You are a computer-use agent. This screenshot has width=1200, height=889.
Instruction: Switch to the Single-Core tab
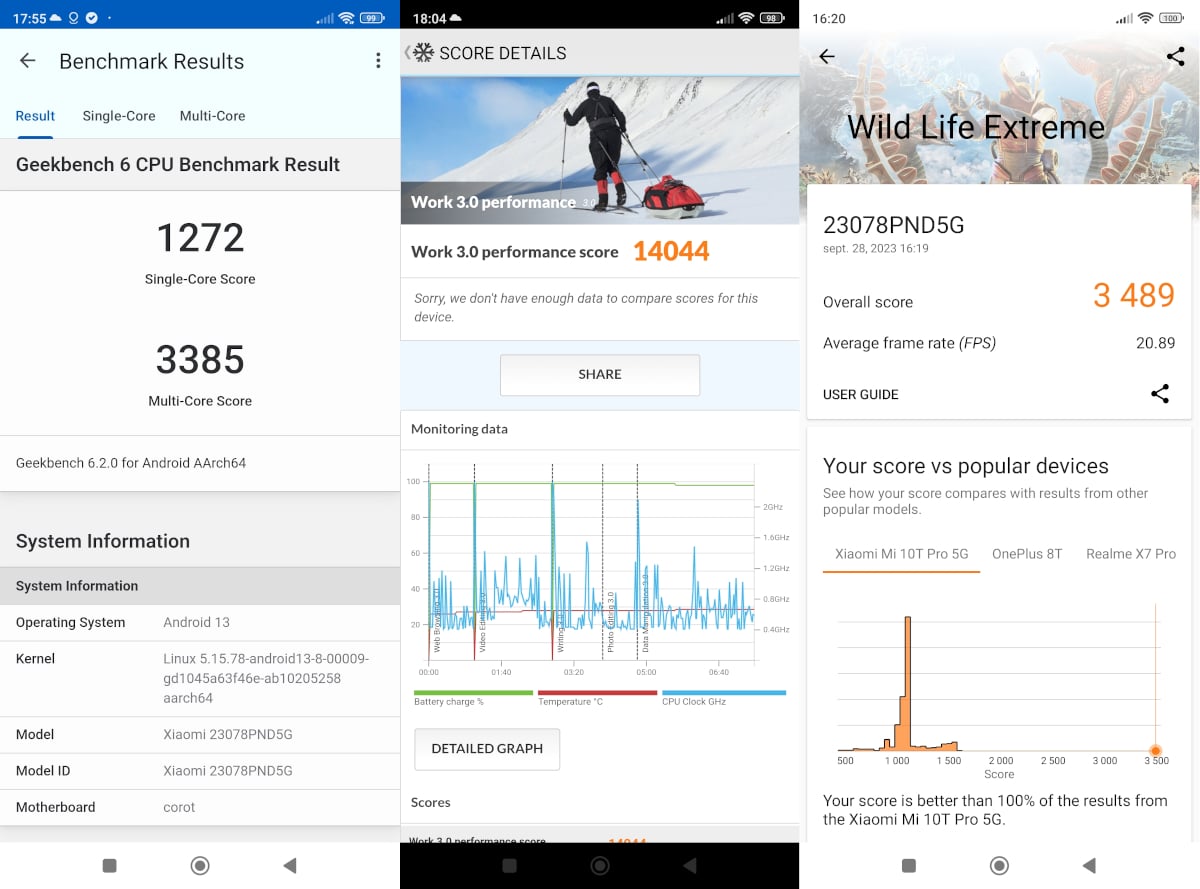[119, 116]
